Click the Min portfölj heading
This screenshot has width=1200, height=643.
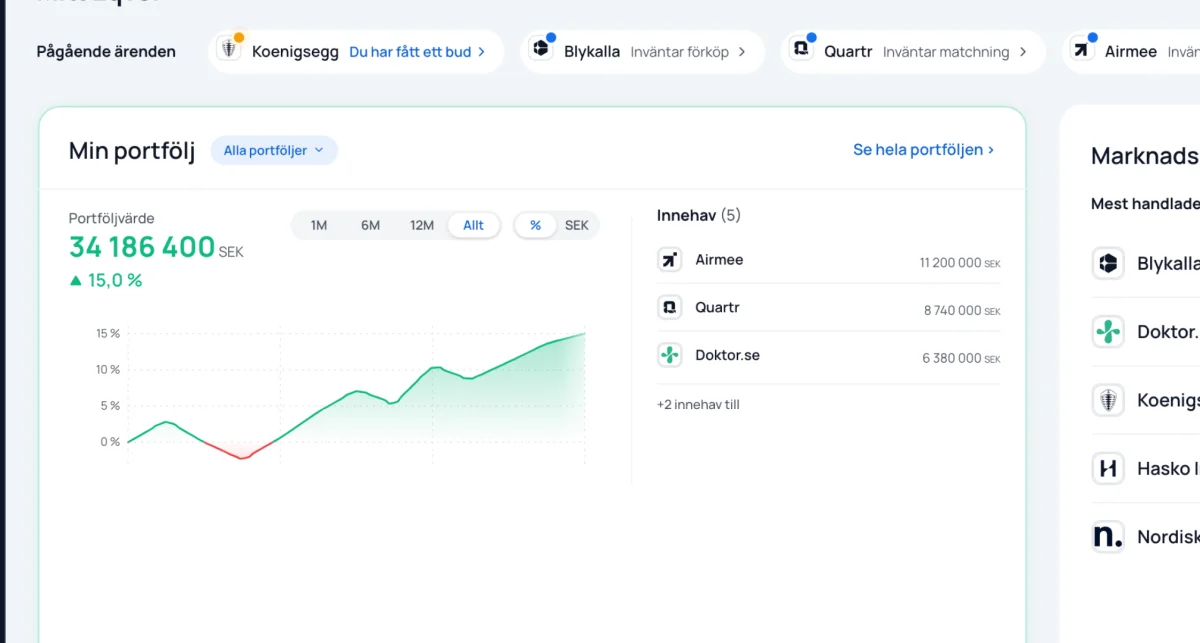pyautogui.click(x=132, y=151)
